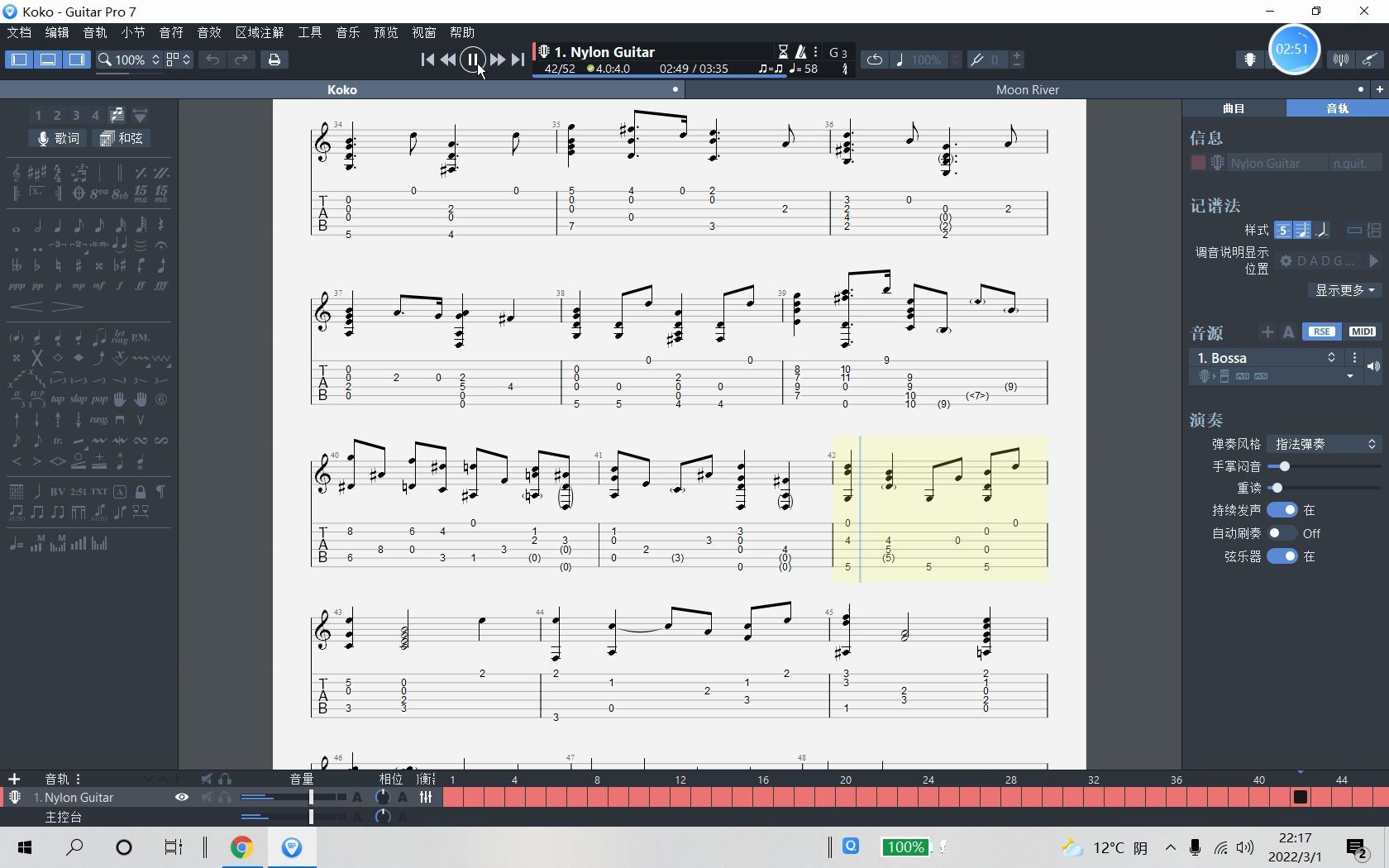Switch to the Moon River file tab
This screenshot has height=868, width=1389.
point(1027,89)
